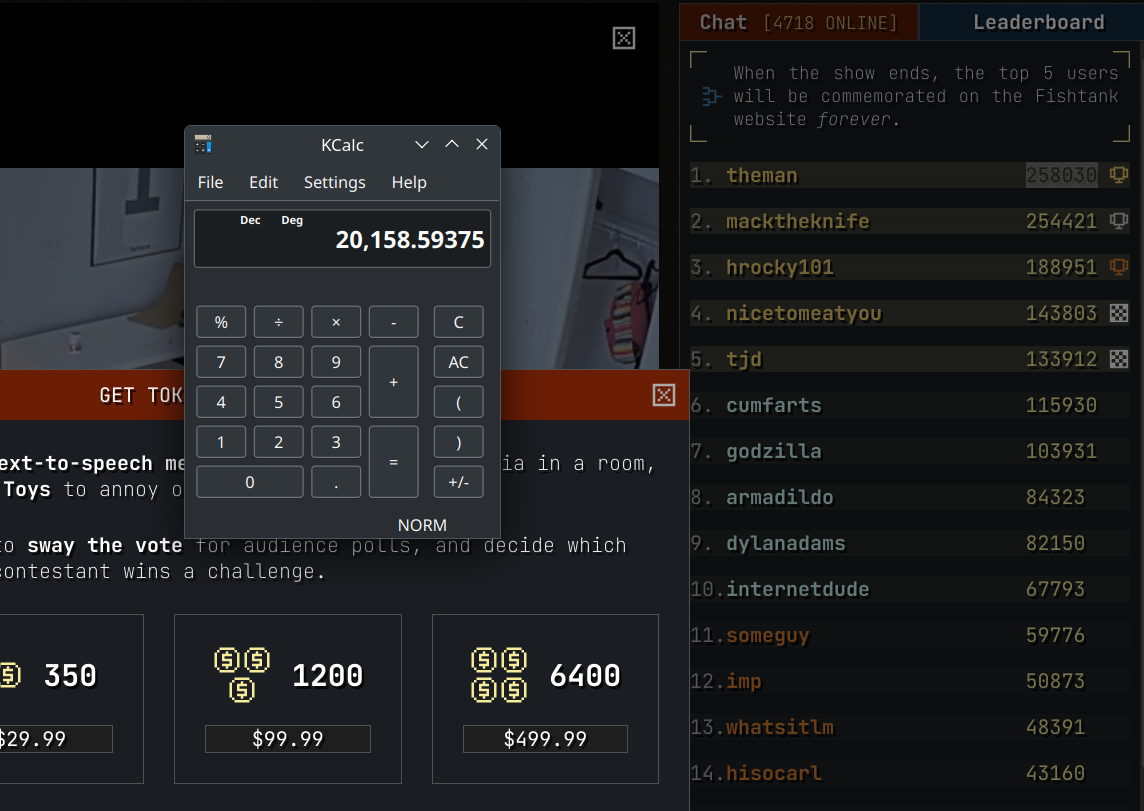Click tjd's checkered badge icon

coord(1118,359)
